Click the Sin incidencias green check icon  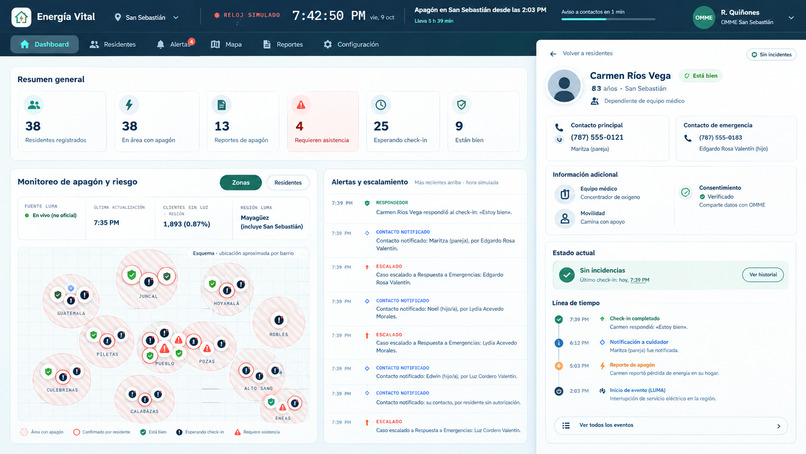click(567, 275)
